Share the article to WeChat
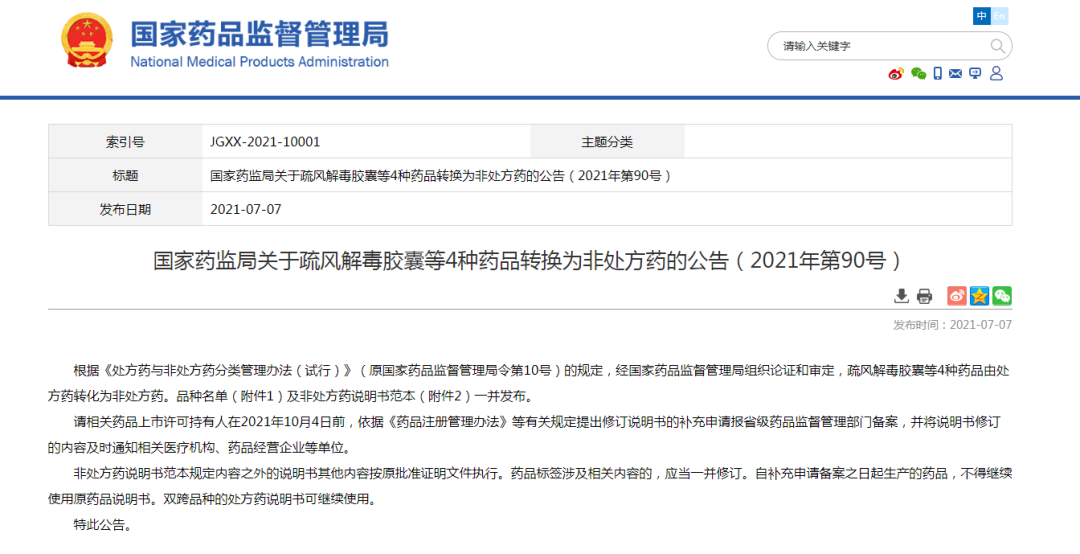Viewport: 1080px width, 554px height. [1002, 296]
